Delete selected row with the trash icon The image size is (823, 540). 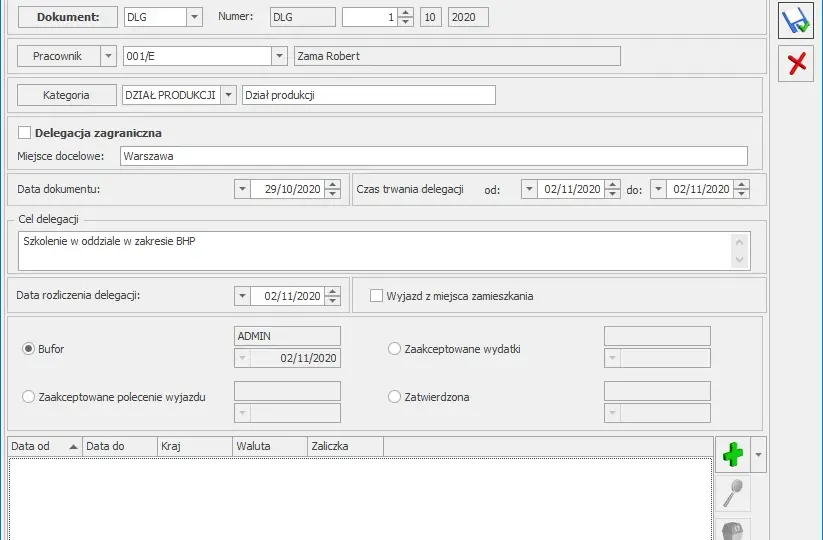pos(733,529)
